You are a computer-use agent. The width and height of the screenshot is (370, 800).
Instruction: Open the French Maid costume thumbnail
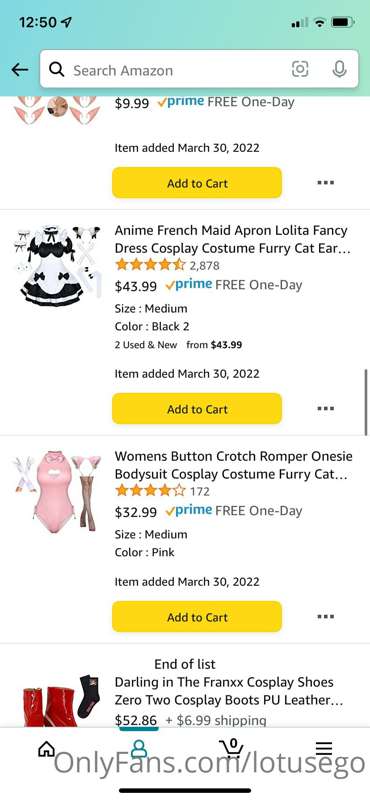point(57,265)
